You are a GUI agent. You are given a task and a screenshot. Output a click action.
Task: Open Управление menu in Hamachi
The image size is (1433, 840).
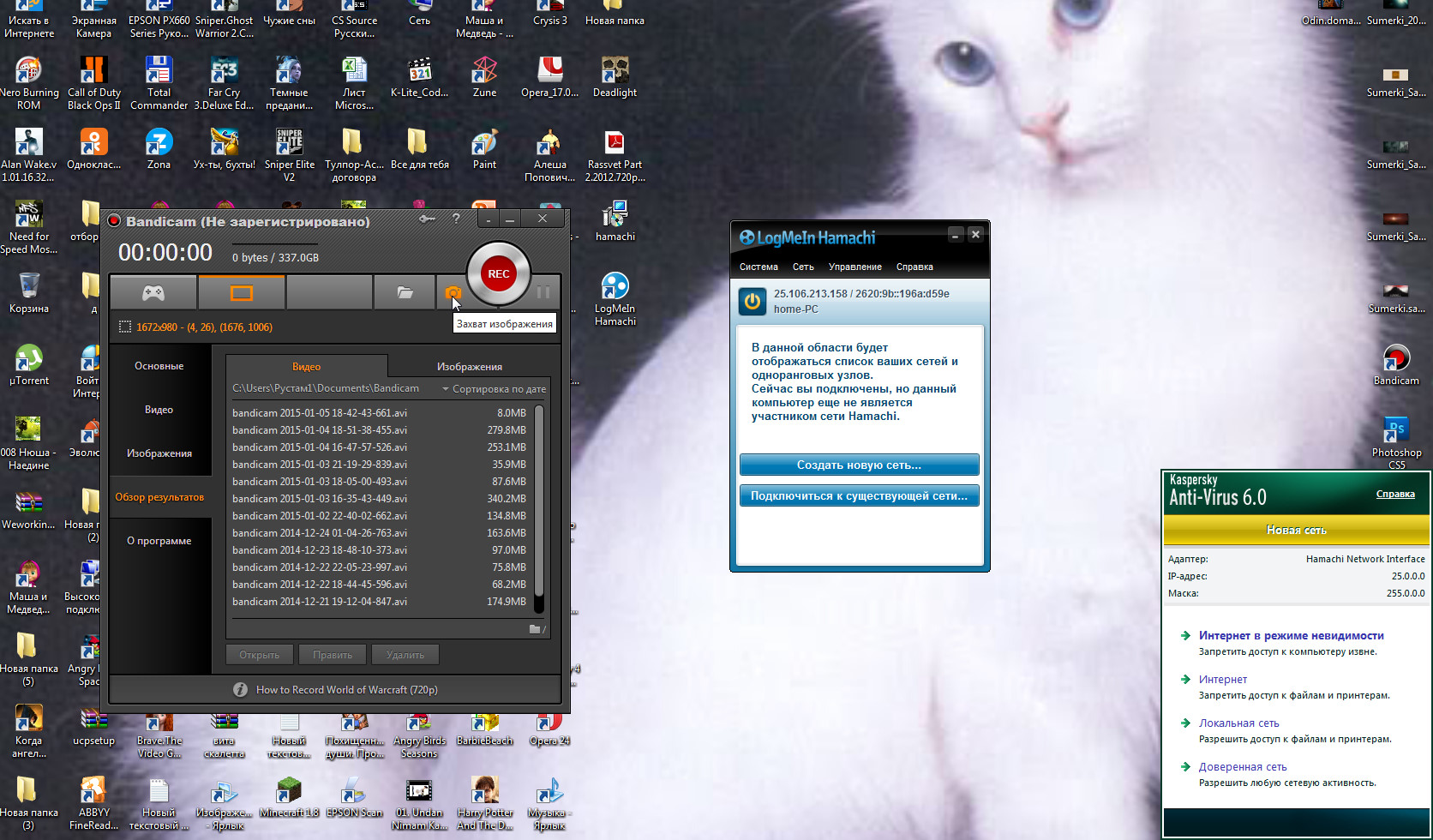tap(854, 267)
